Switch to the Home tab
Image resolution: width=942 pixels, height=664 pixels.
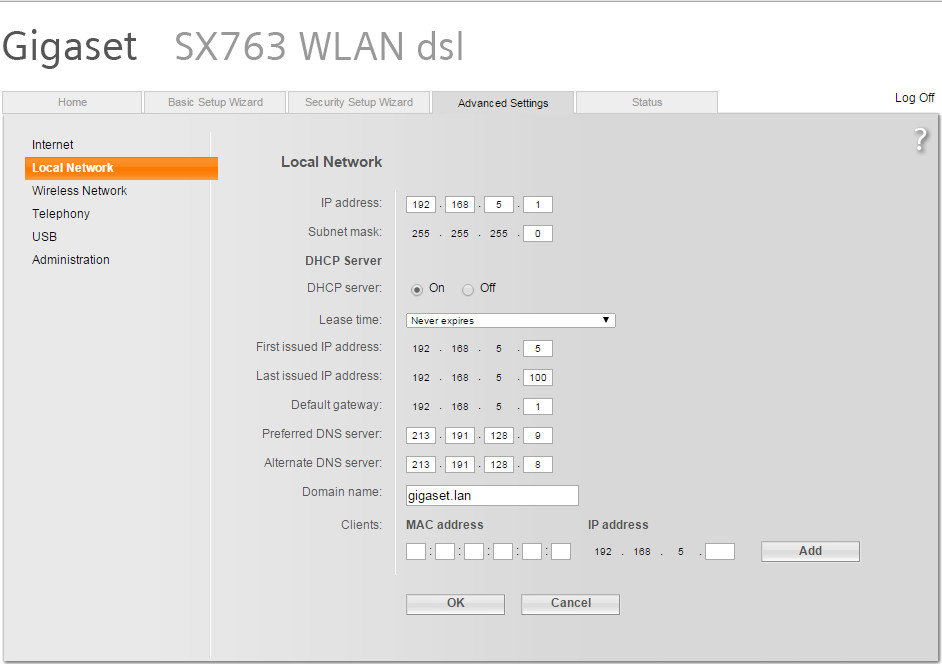(x=72, y=103)
